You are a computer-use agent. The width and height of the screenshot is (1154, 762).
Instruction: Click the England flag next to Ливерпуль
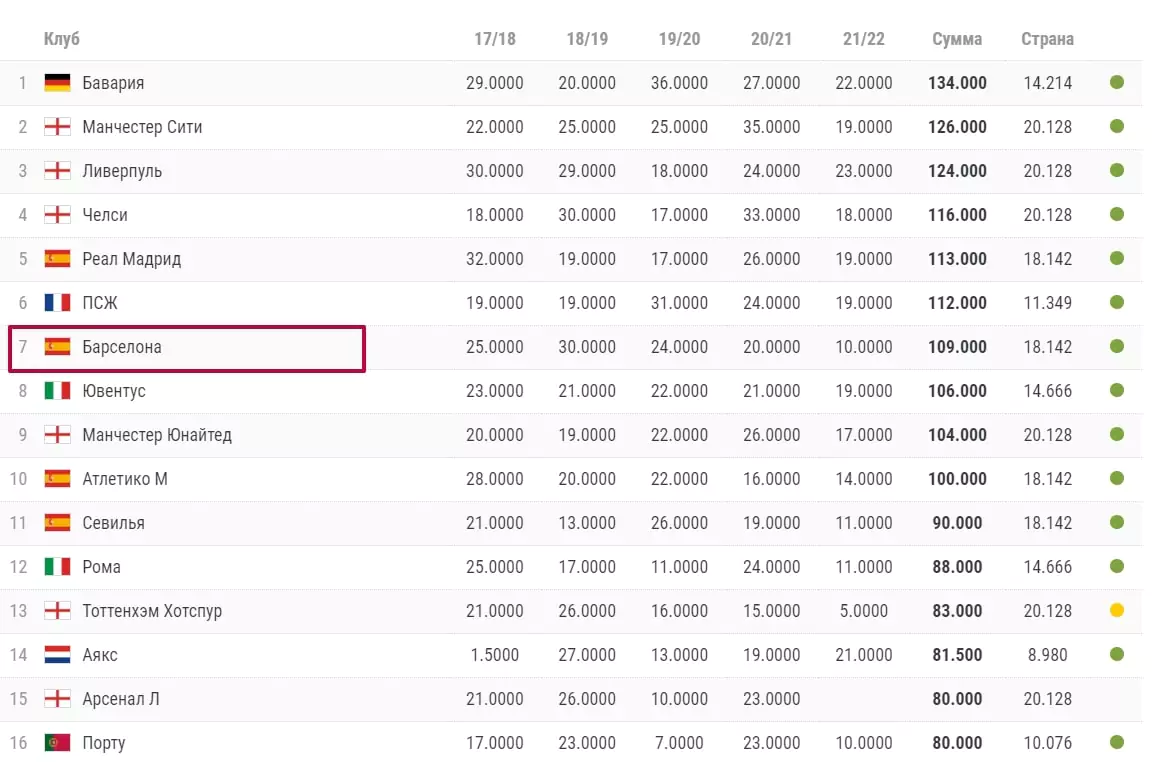pos(57,171)
